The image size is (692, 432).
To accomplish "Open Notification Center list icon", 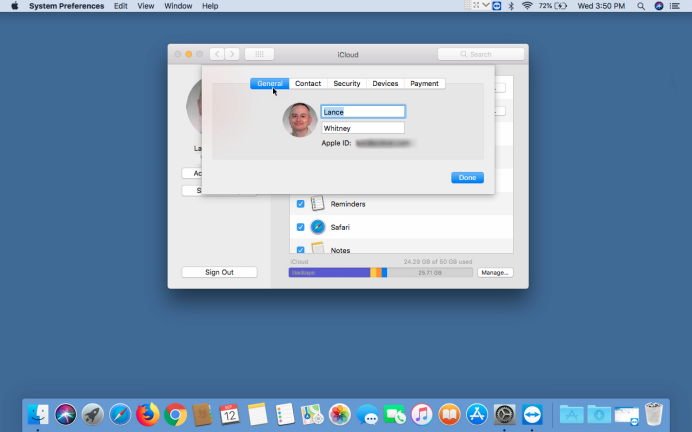I will tap(675, 6).
